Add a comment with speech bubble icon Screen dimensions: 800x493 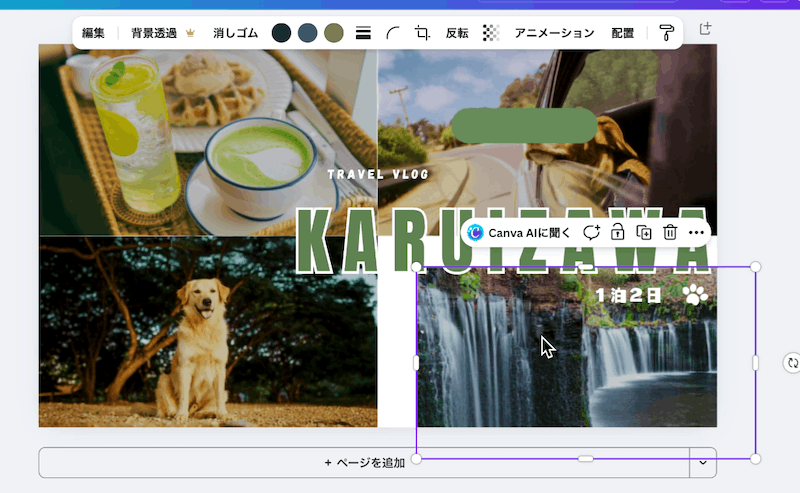(591, 233)
